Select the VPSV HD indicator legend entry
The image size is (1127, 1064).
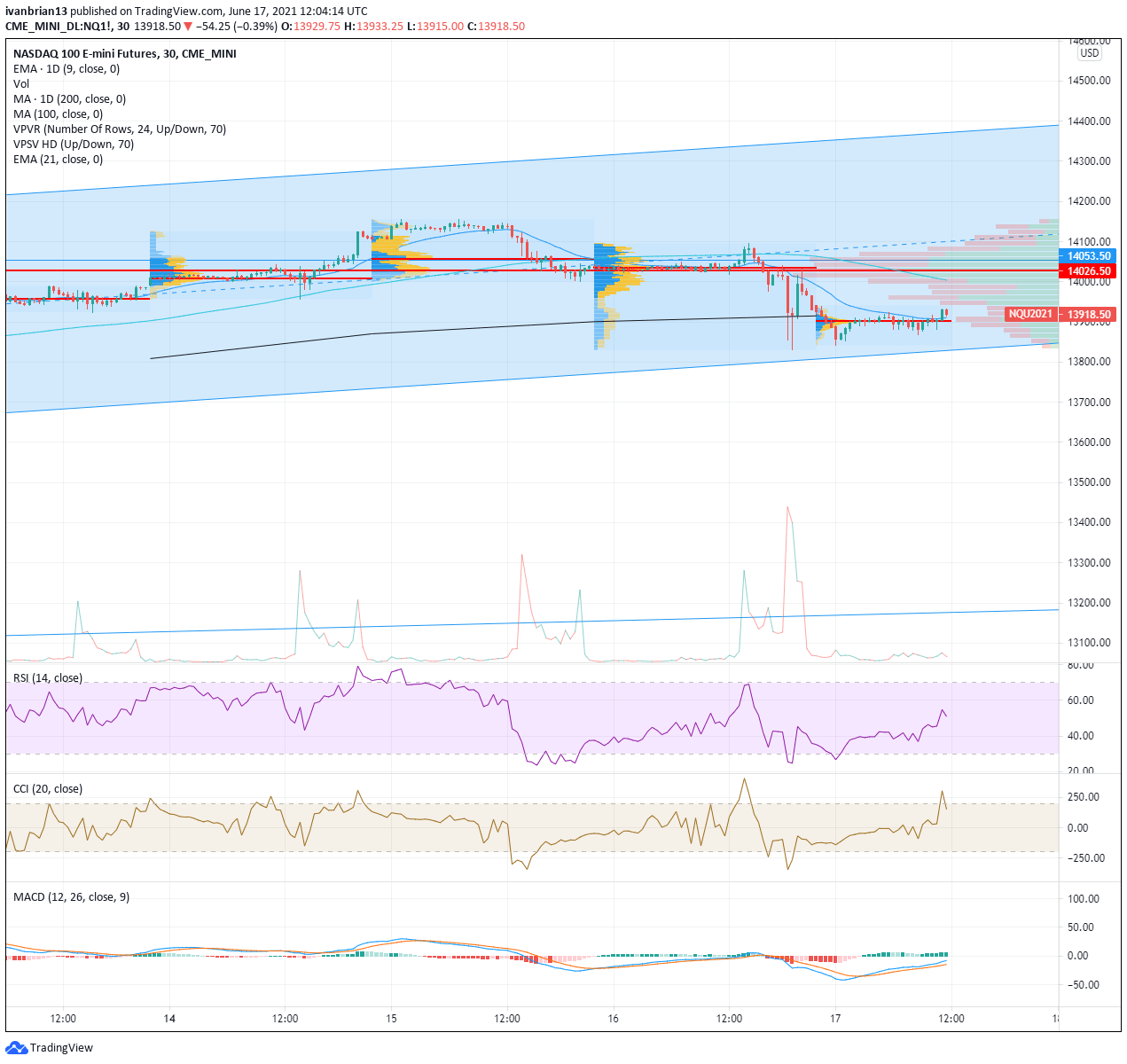(x=74, y=145)
